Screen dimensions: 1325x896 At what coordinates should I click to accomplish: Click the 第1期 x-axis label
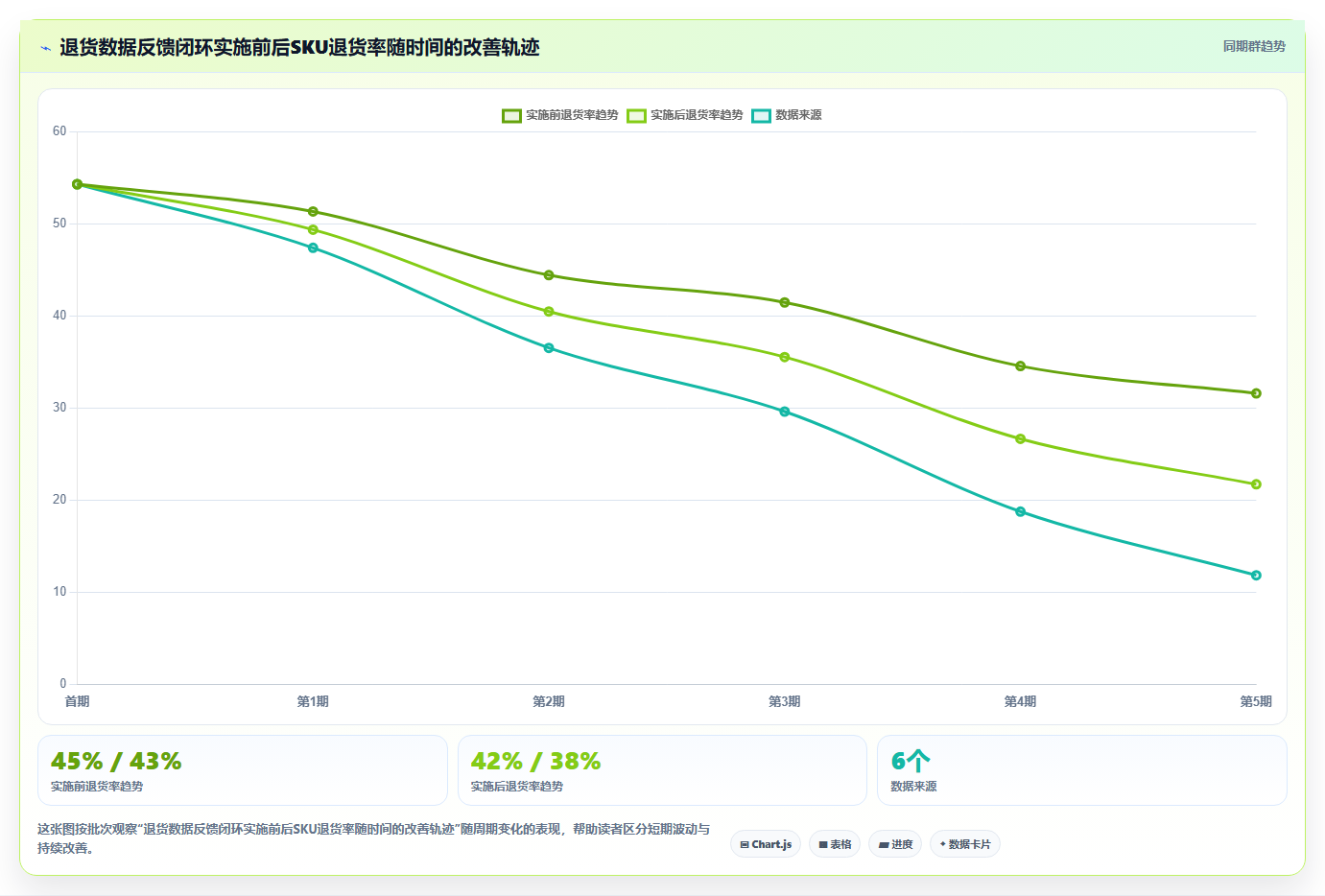click(x=313, y=701)
